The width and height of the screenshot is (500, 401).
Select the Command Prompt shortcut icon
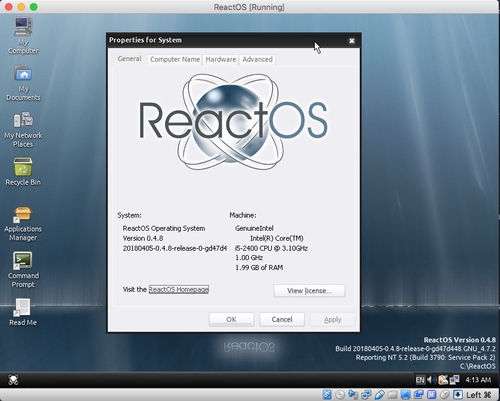coord(23,270)
